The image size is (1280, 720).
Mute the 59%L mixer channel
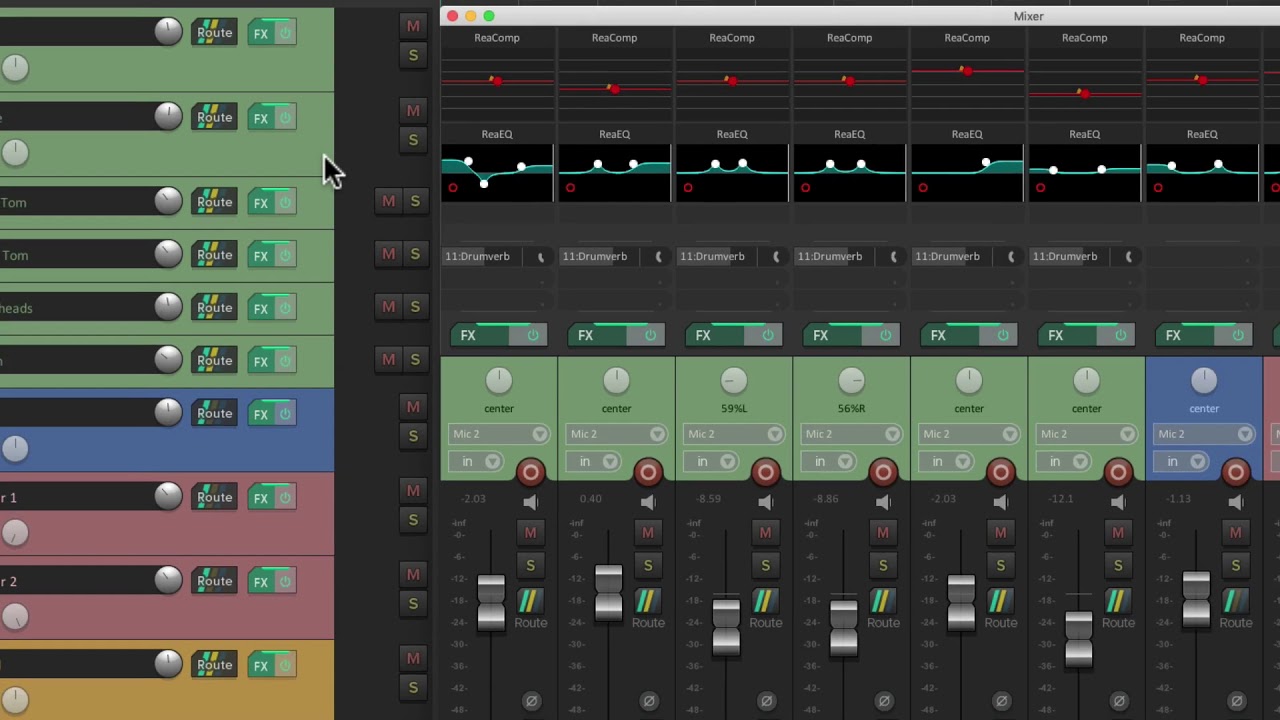pos(765,534)
